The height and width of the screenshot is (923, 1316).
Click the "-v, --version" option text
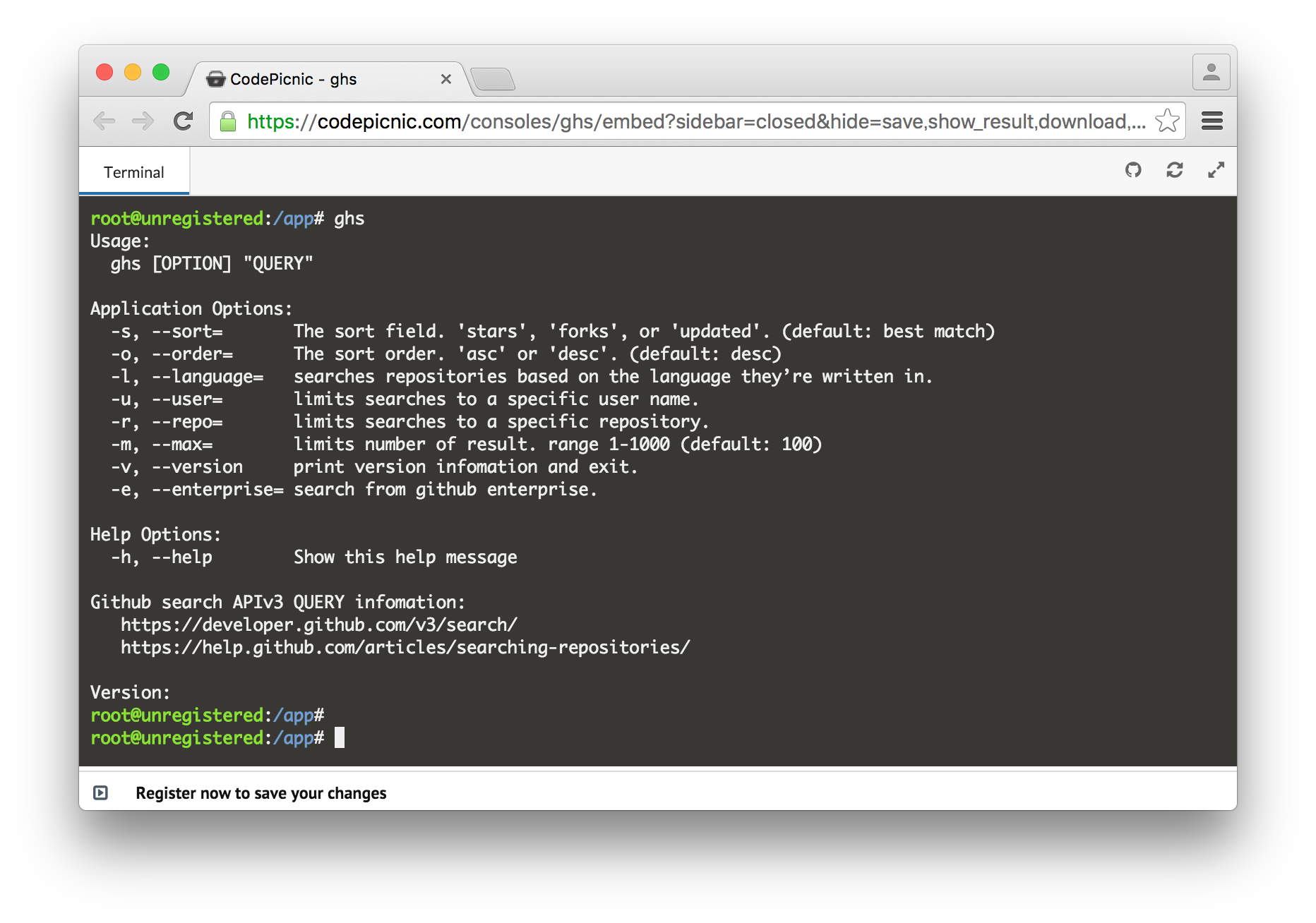(177, 467)
